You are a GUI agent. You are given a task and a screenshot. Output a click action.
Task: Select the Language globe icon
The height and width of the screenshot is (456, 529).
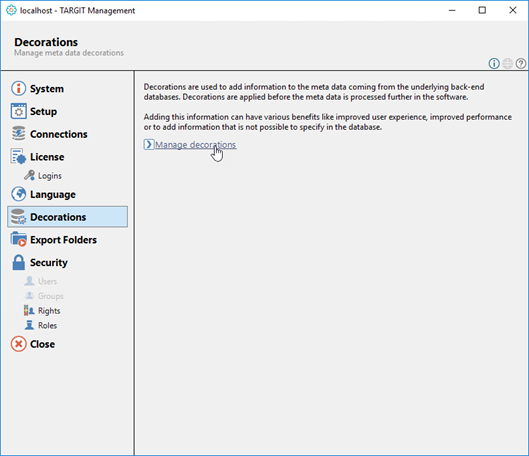click(x=19, y=194)
